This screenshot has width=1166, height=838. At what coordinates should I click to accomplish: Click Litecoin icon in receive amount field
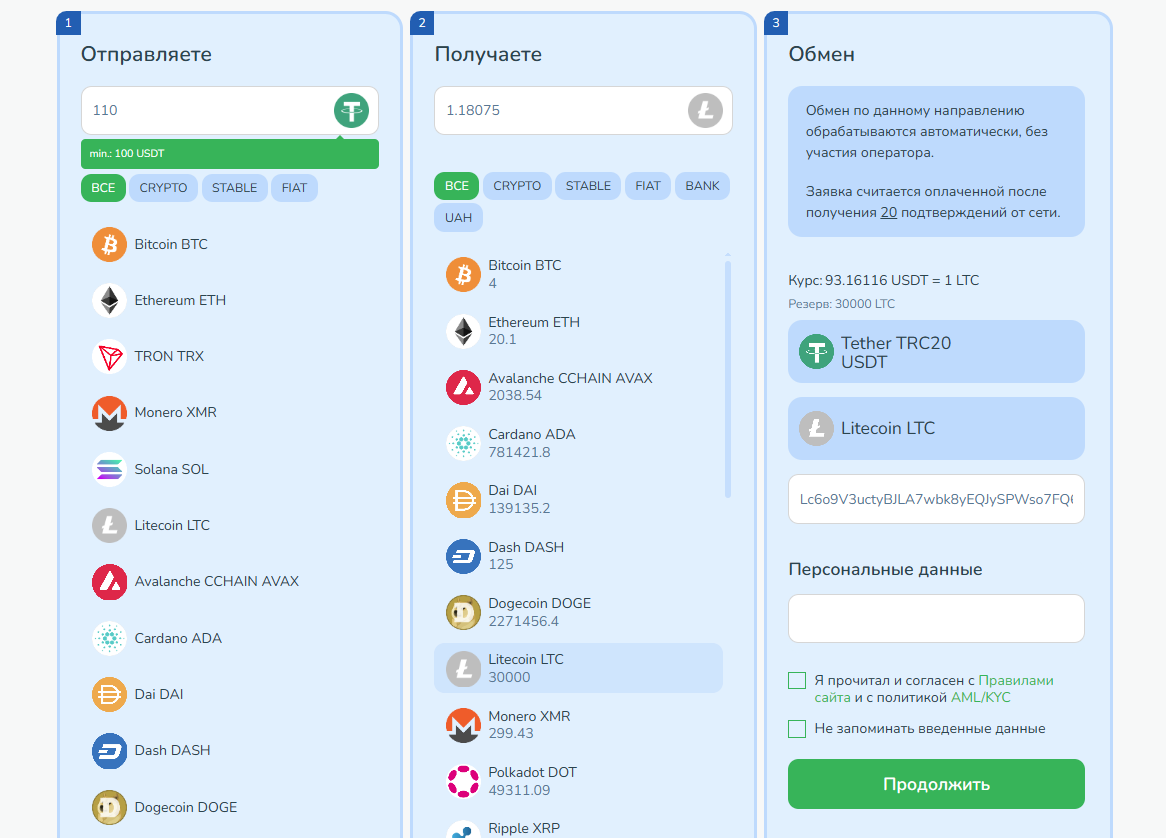705,111
